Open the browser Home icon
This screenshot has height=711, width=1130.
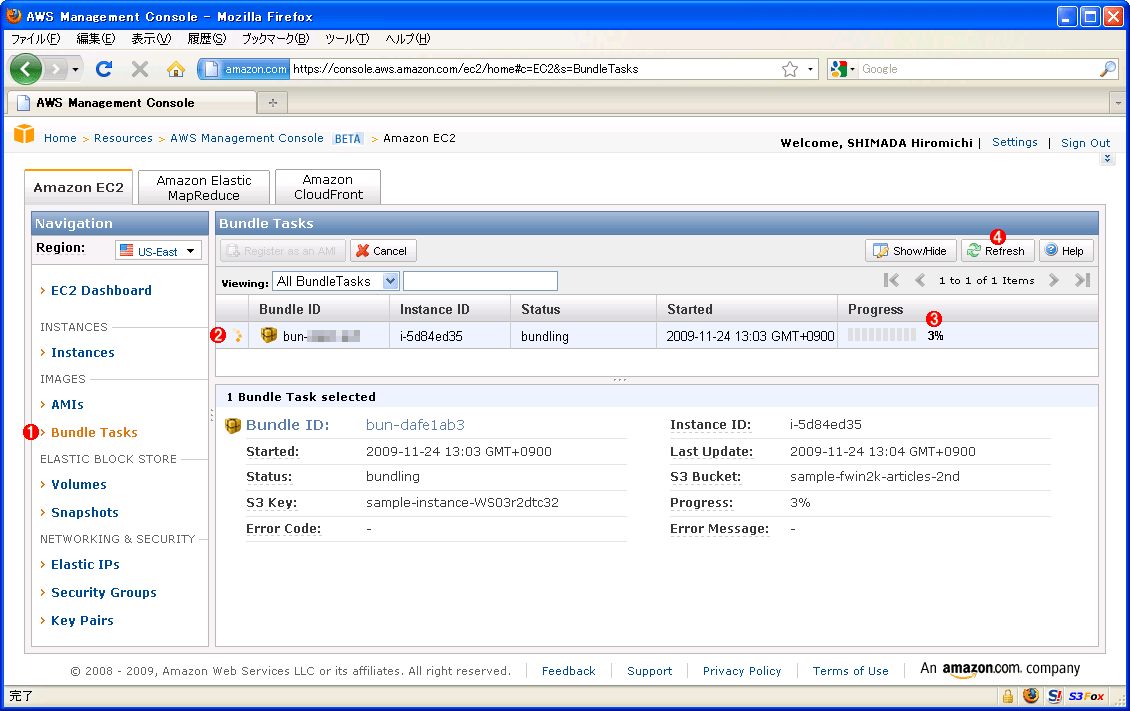pyautogui.click(x=176, y=69)
